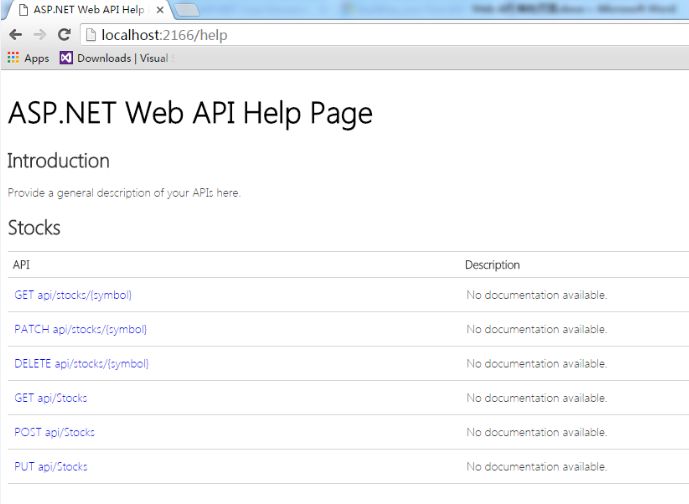
Task: Open the PATCH api/stocks/{symbol} link
Action: tap(80, 329)
